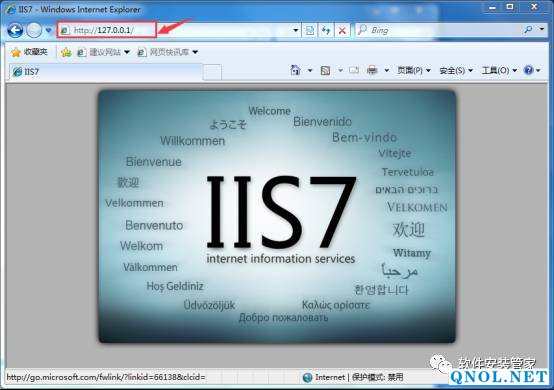The image size is (554, 390).
Task: Select the IIS7 browser tab
Action: point(105,72)
